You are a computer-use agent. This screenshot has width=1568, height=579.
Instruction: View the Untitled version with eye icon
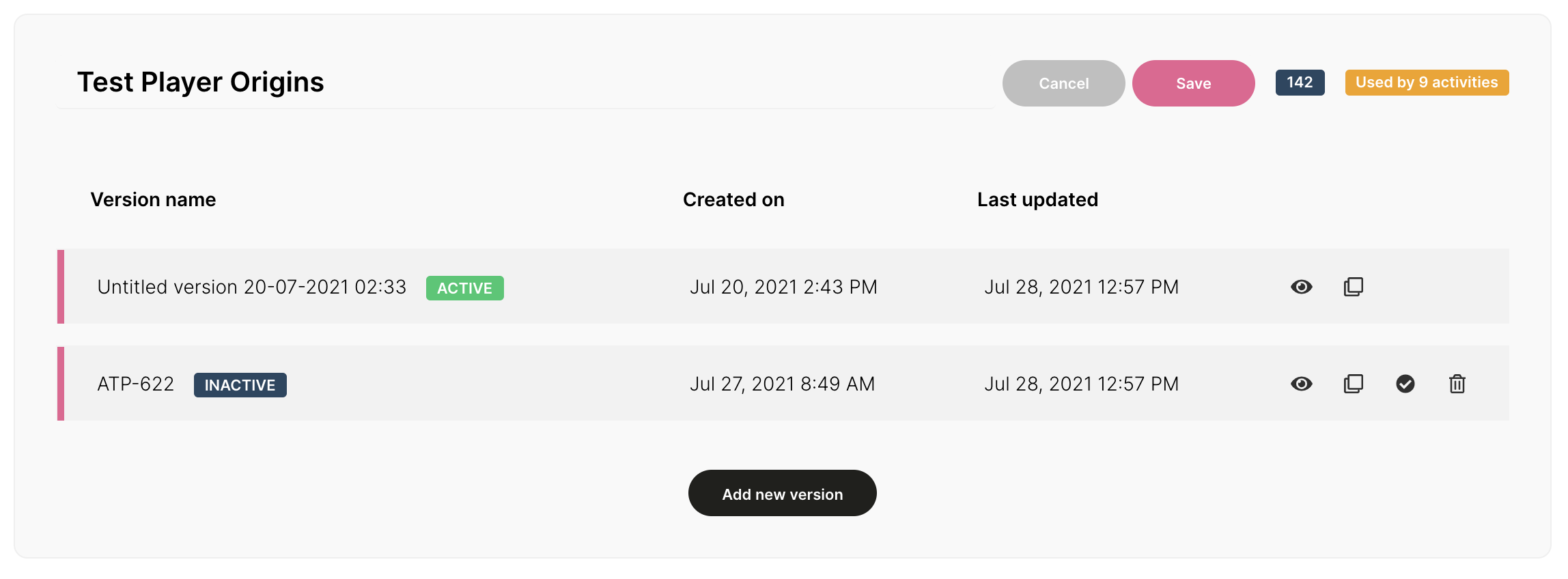(x=1301, y=287)
